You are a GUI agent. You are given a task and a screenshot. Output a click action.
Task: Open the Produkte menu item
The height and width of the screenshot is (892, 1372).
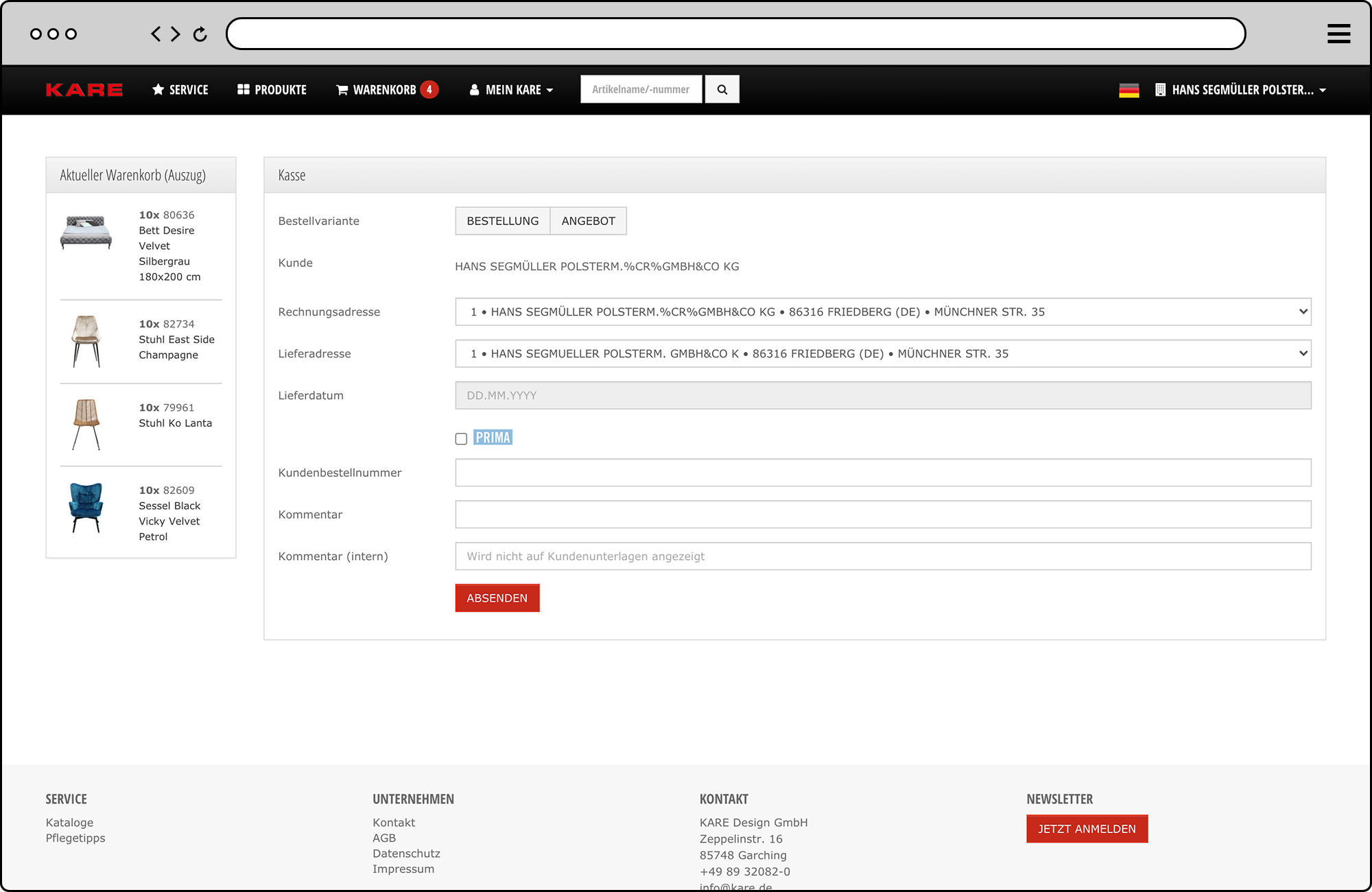[x=272, y=90]
